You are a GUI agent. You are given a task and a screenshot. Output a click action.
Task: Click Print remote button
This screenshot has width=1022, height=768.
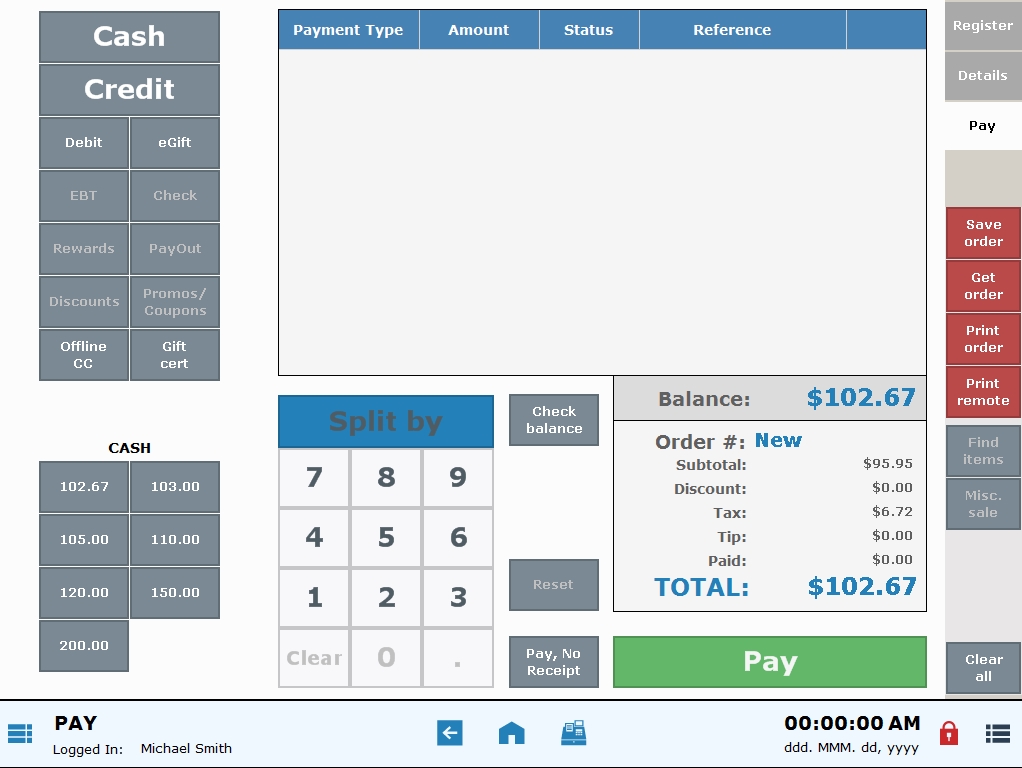(x=983, y=392)
